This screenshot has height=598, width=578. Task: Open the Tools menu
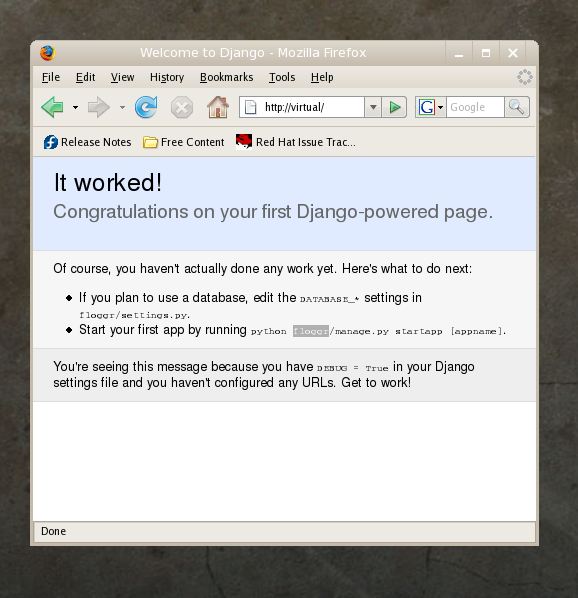[x=282, y=77]
